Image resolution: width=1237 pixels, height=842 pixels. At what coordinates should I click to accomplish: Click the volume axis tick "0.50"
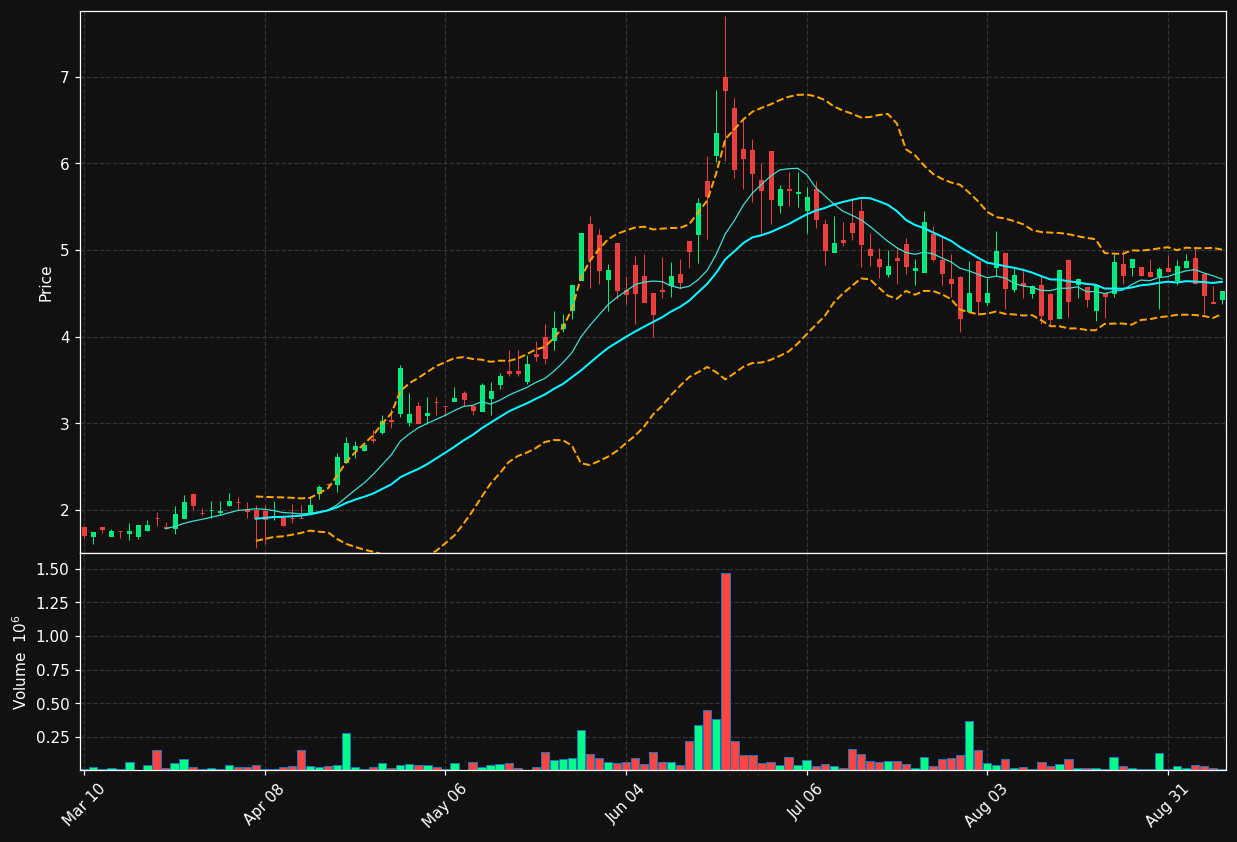pos(53,704)
